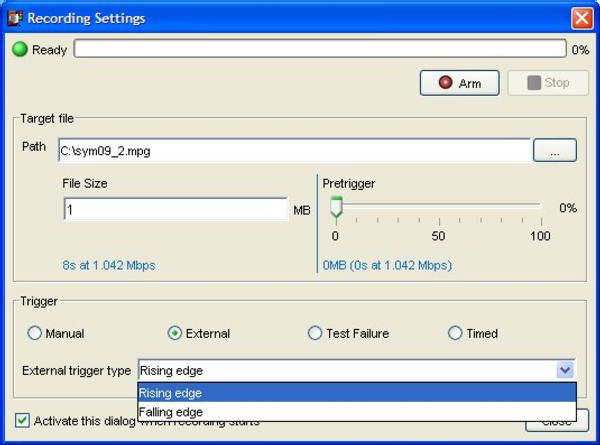
Task: Open the file browser with the '...' button
Action: pos(555,150)
